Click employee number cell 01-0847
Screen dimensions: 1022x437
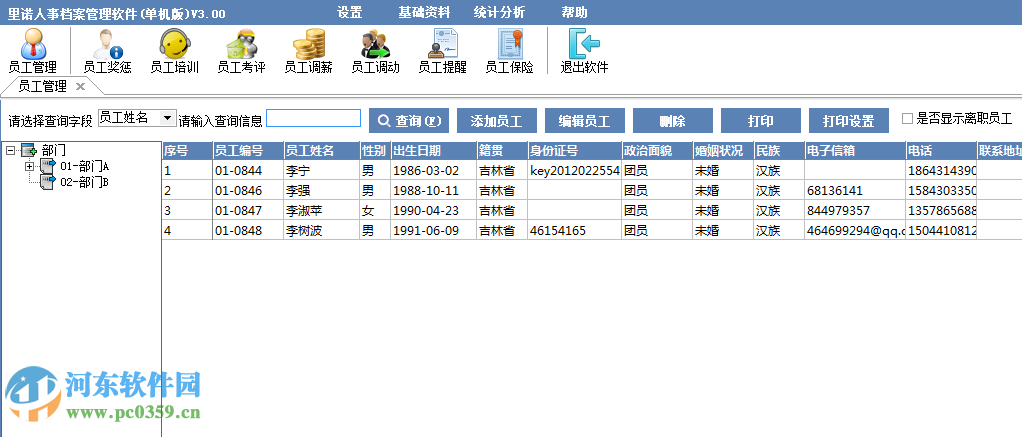pyautogui.click(x=248, y=211)
